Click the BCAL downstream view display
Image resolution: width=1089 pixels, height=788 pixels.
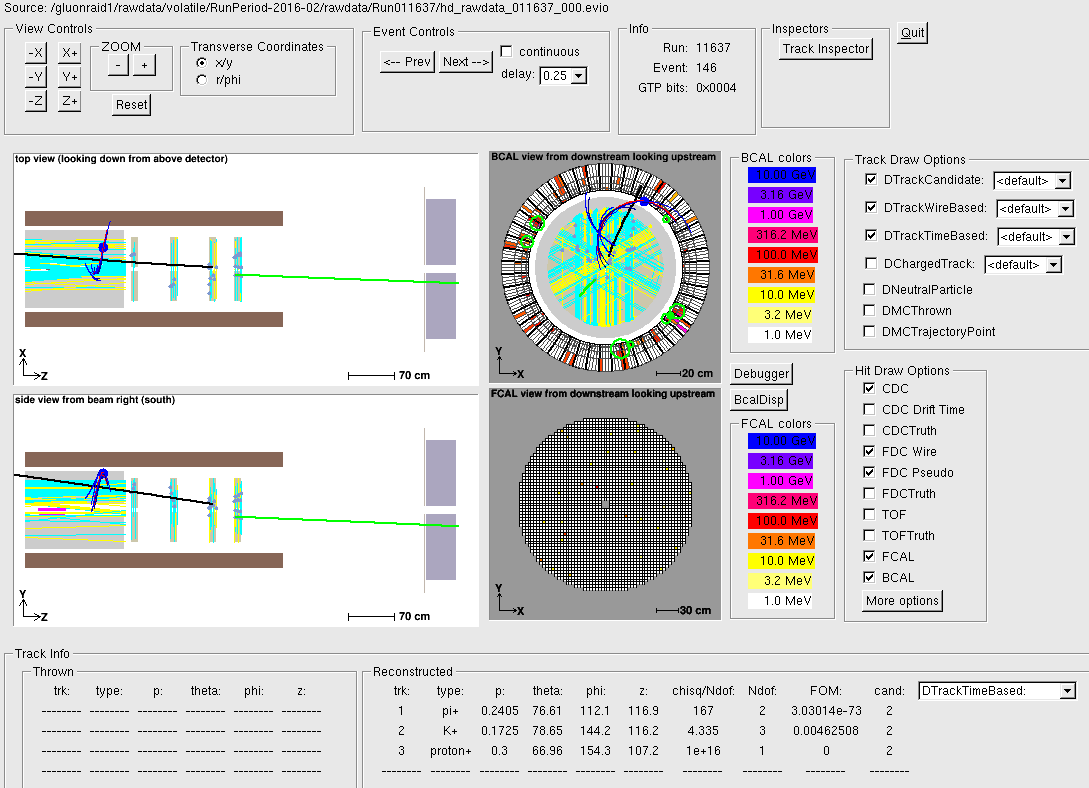tap(605, 267)
